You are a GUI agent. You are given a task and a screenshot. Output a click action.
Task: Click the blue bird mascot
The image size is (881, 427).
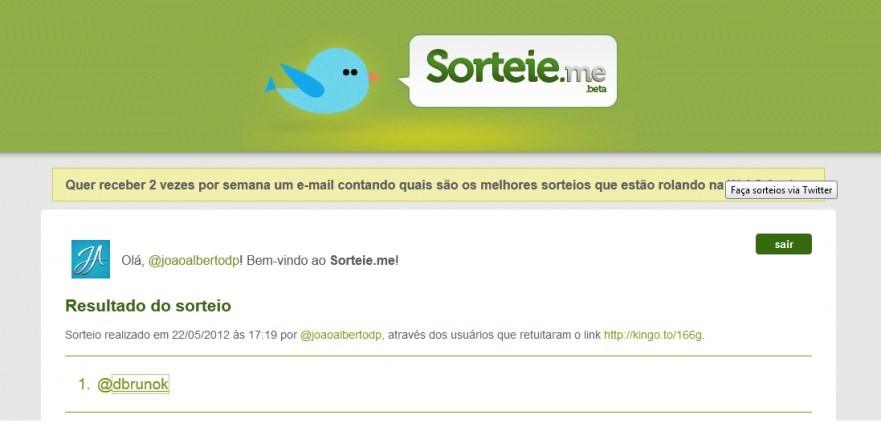pyautogui.click(x=323, y=80)
